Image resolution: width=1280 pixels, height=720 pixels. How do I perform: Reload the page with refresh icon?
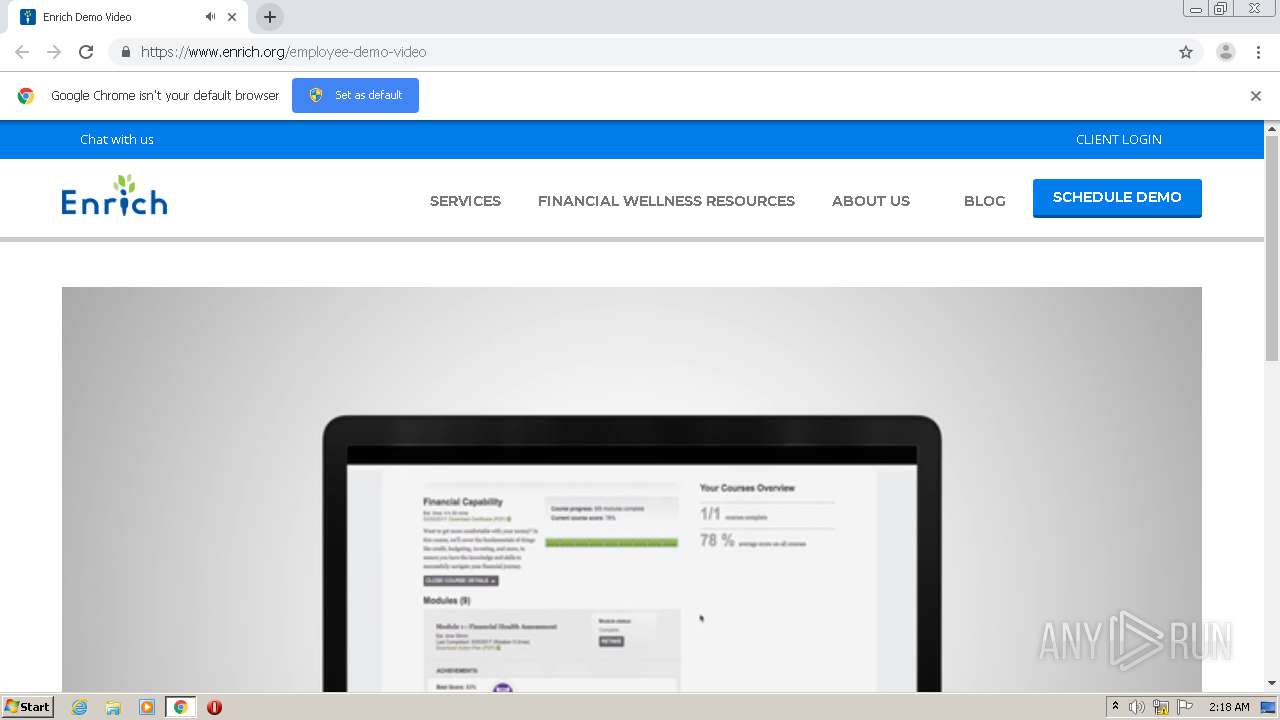pos(86,52)
